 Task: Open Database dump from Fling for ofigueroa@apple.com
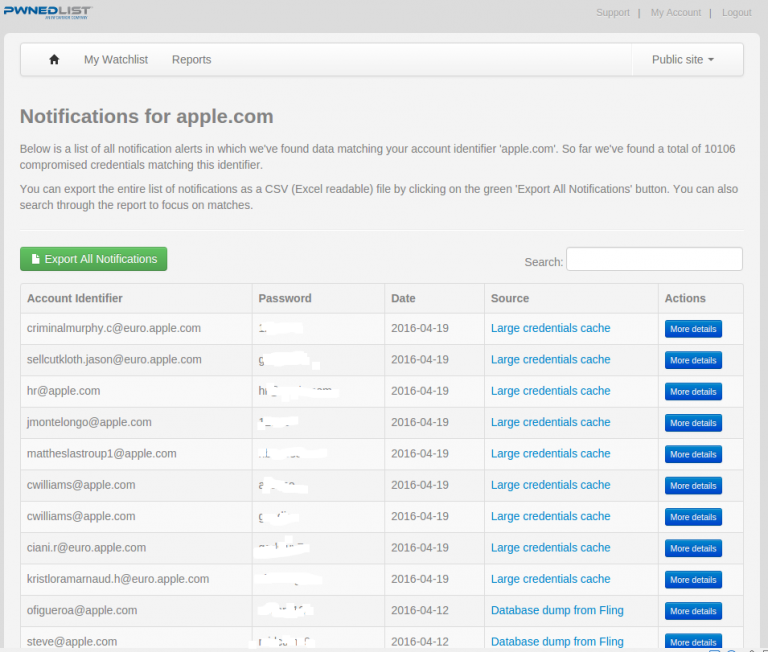(x=557, y=610)
